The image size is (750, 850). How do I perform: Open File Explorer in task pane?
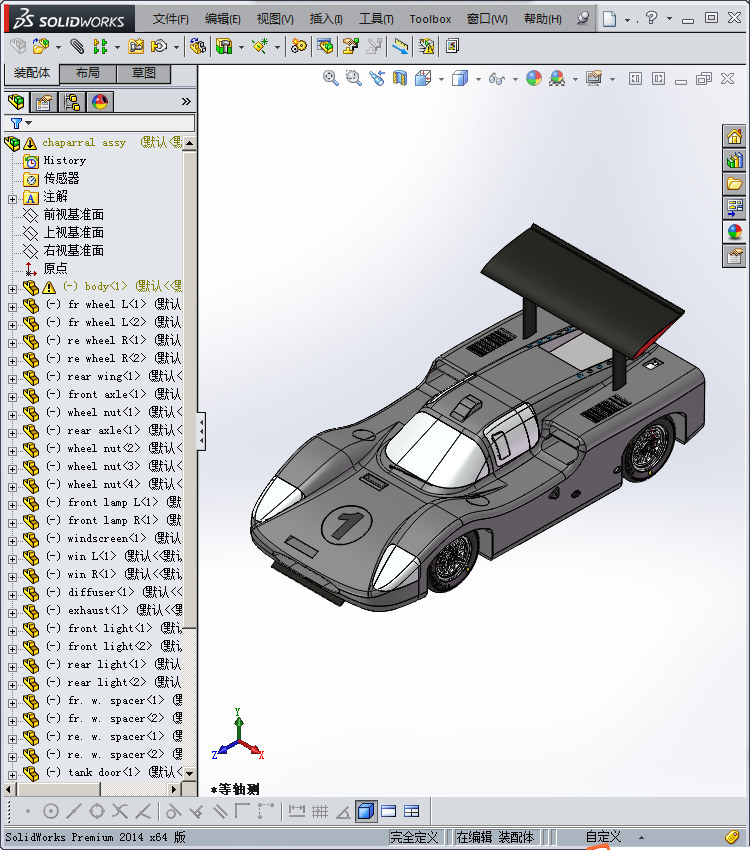[735, 184]
